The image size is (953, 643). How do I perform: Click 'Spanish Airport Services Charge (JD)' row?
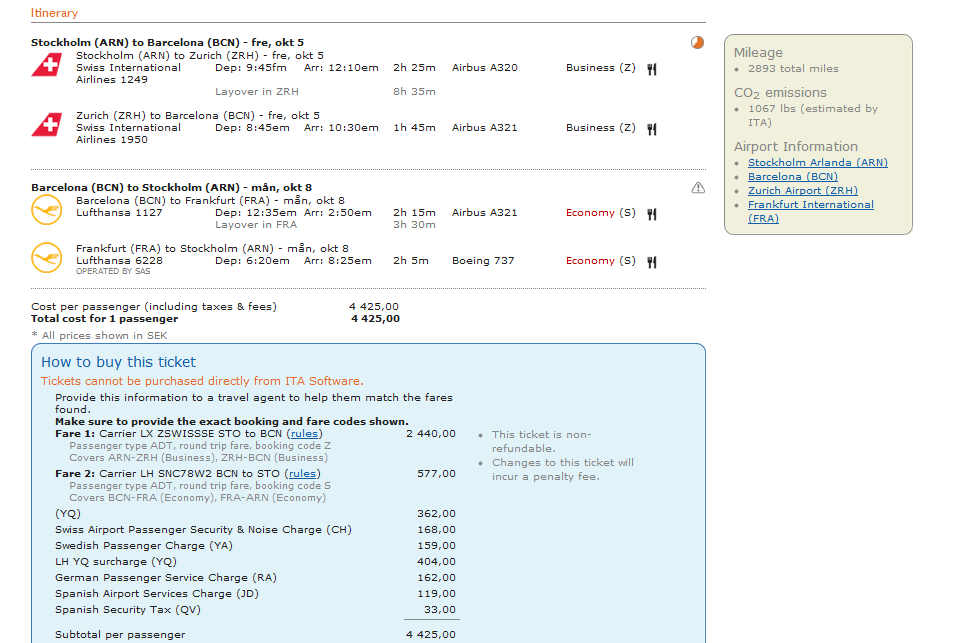[x=255, y=594]
